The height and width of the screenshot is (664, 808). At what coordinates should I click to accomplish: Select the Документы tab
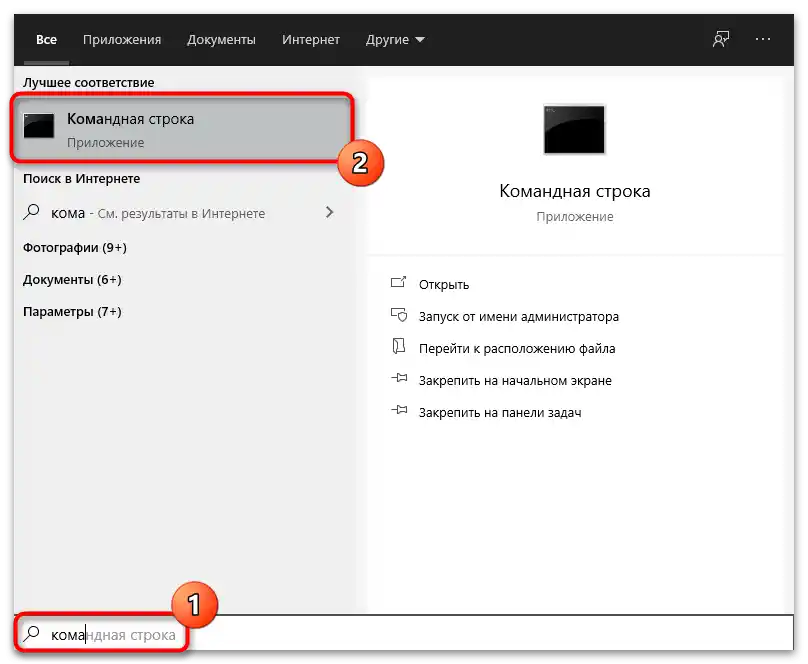pos(222,40)
